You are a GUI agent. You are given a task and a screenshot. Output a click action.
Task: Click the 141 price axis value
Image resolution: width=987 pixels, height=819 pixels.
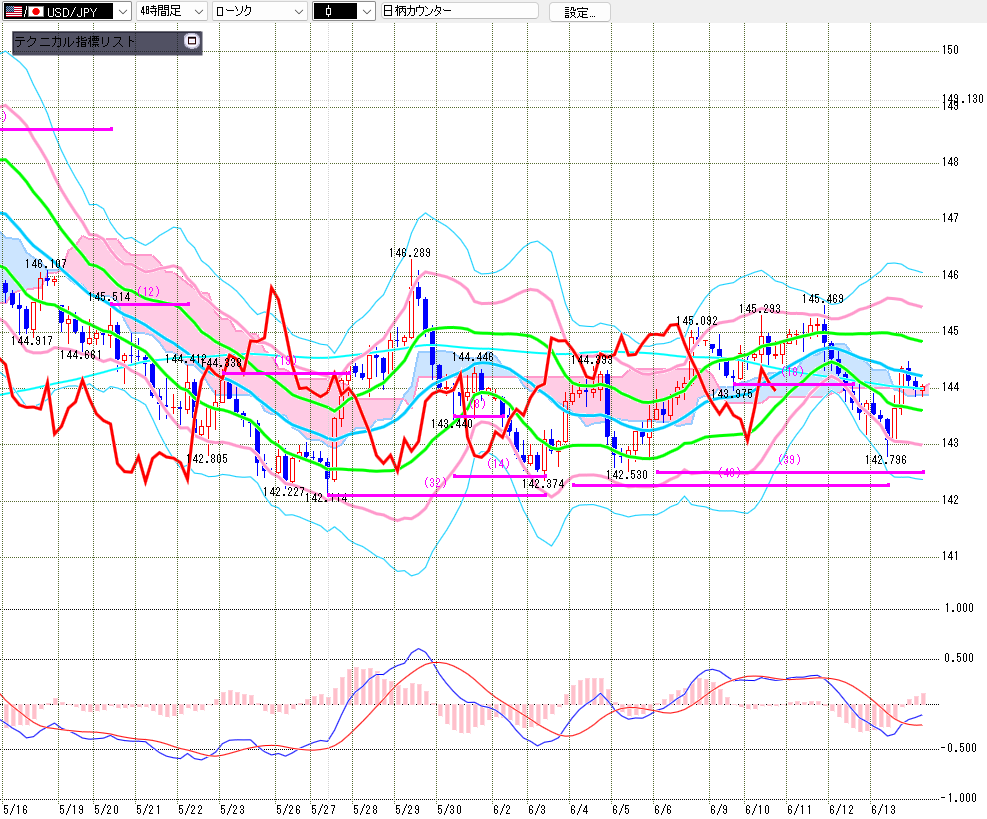[950, 556]
